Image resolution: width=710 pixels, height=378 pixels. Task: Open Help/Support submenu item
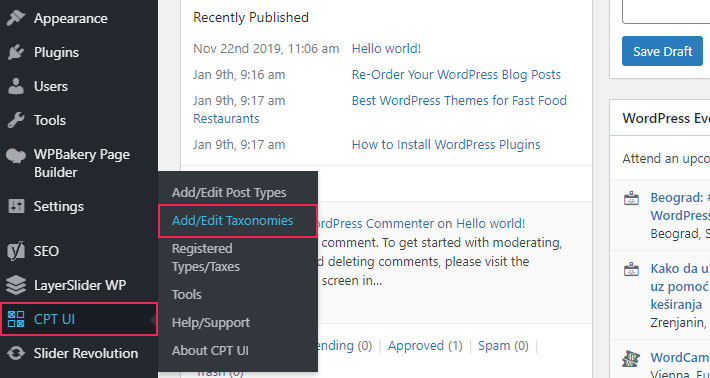[211, 323]
